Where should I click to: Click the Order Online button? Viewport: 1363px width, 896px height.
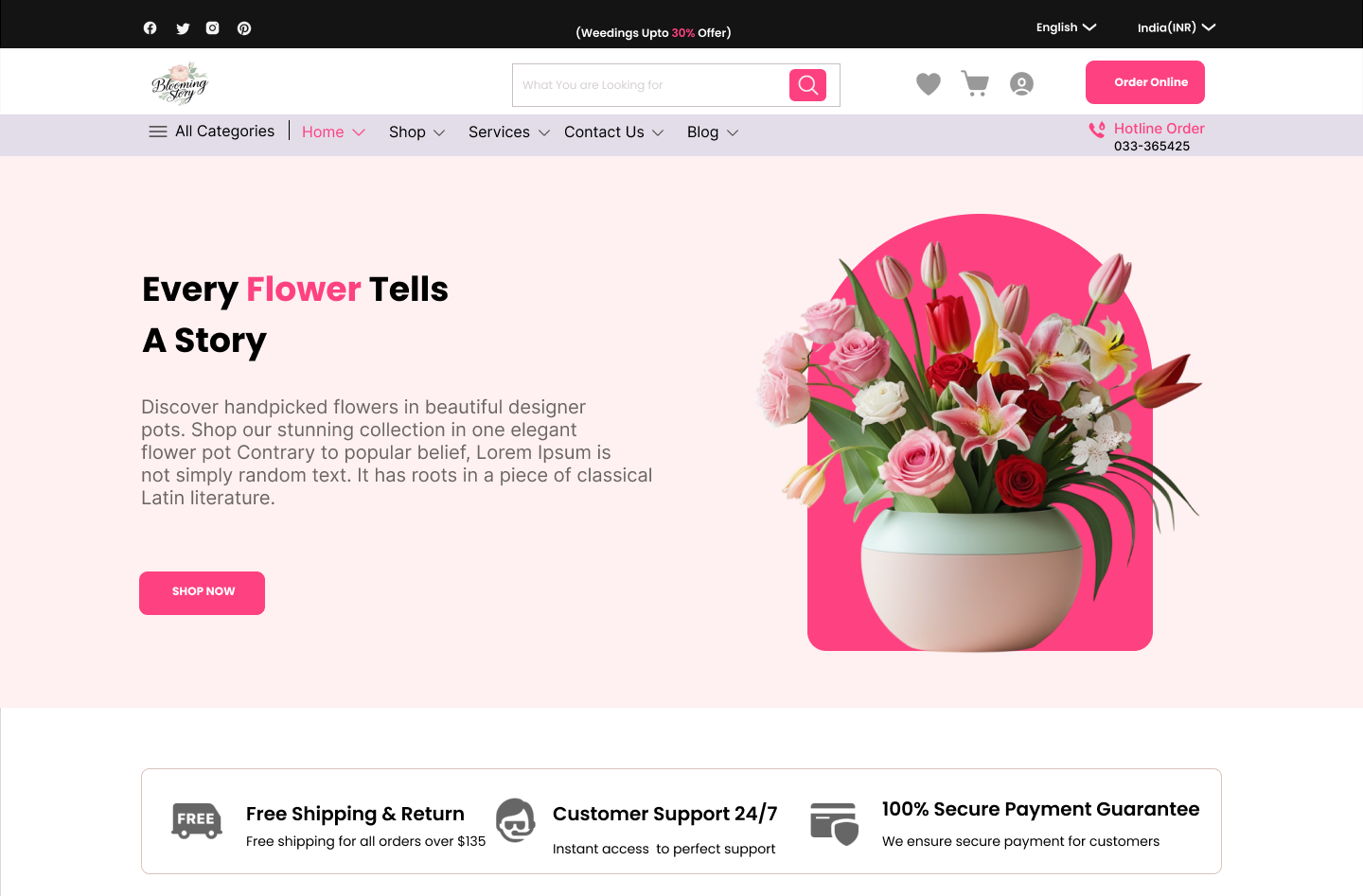tap(1145, 82)
